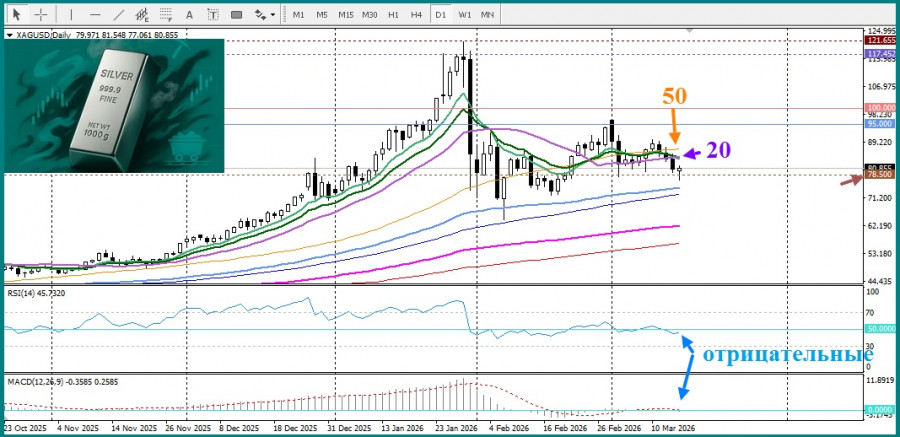Click the MACD(12,26,9) indicator label
The height and width of the screenshot is (437, 900).
[x=63, y=381]
